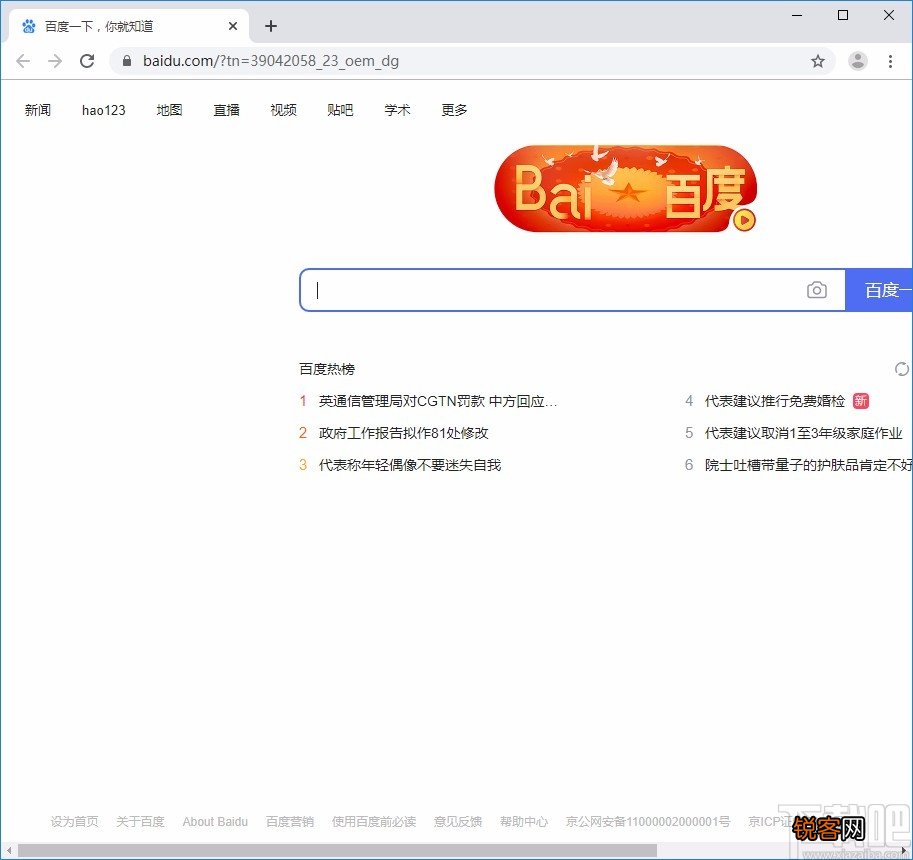
Task: Open a new browser tab with plus button
Action: coord(270,26)
